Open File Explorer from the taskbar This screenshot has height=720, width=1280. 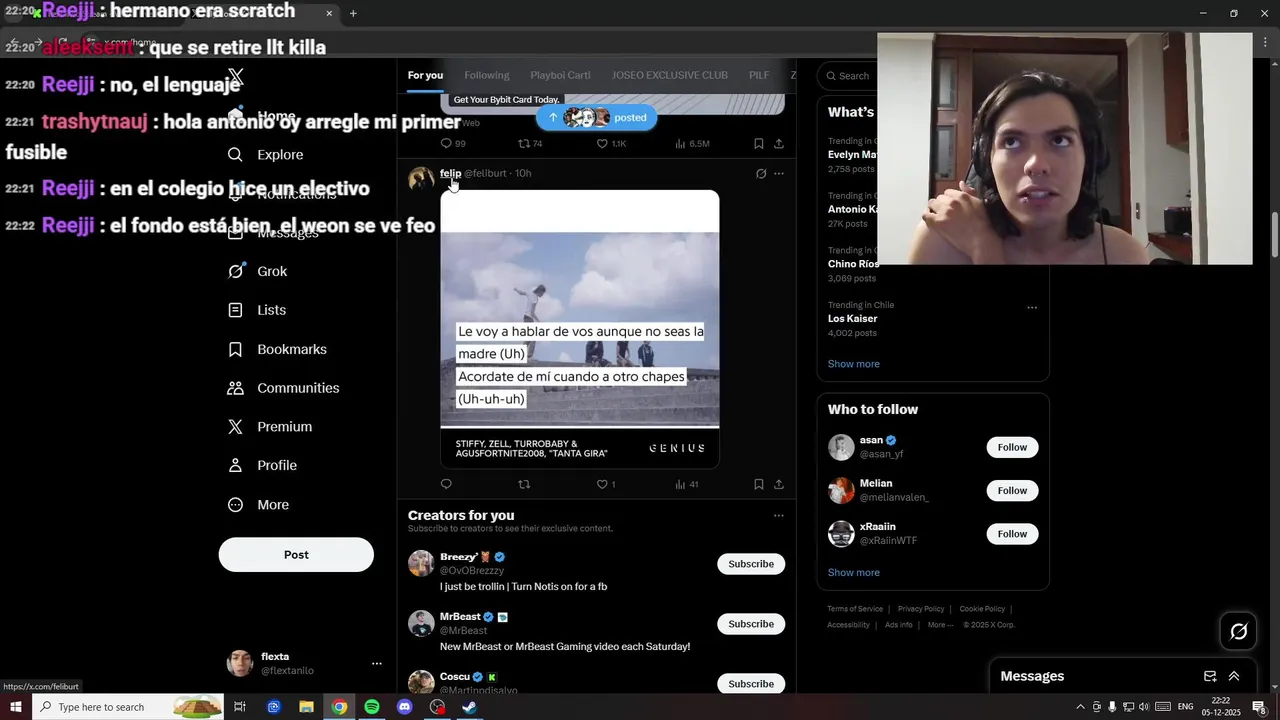coord(306,707)
